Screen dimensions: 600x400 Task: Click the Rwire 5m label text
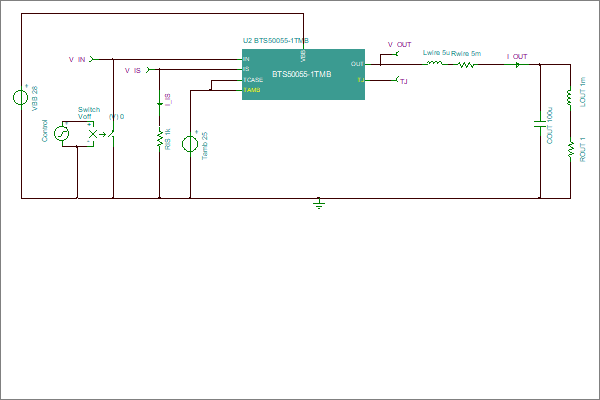pyautogui.click(x=466, y=54)
